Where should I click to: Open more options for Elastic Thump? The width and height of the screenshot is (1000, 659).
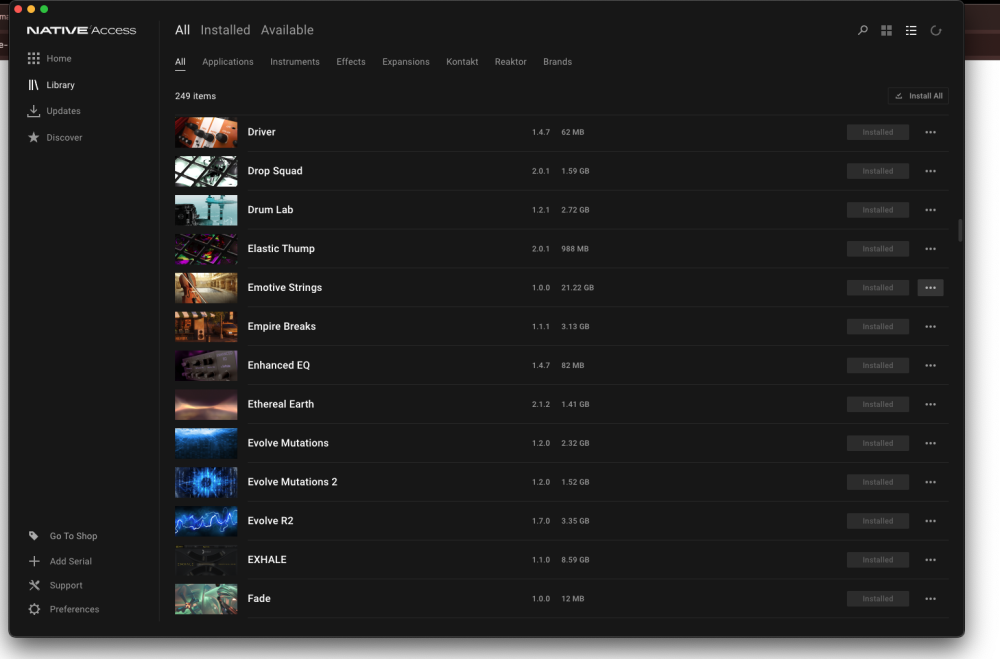click(x=930, y=249)
